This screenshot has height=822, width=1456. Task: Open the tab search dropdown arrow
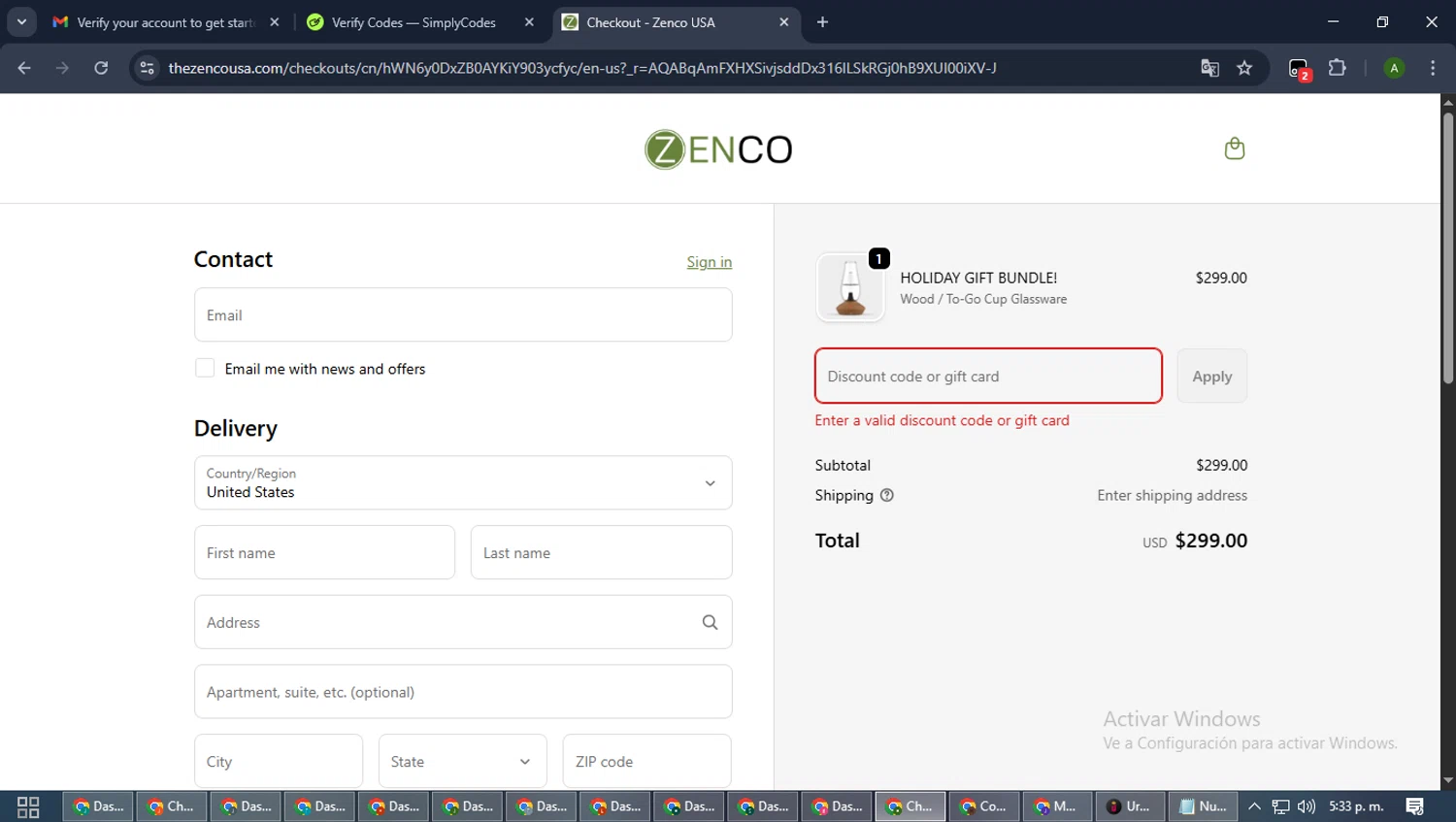click(x=21, y=22)
